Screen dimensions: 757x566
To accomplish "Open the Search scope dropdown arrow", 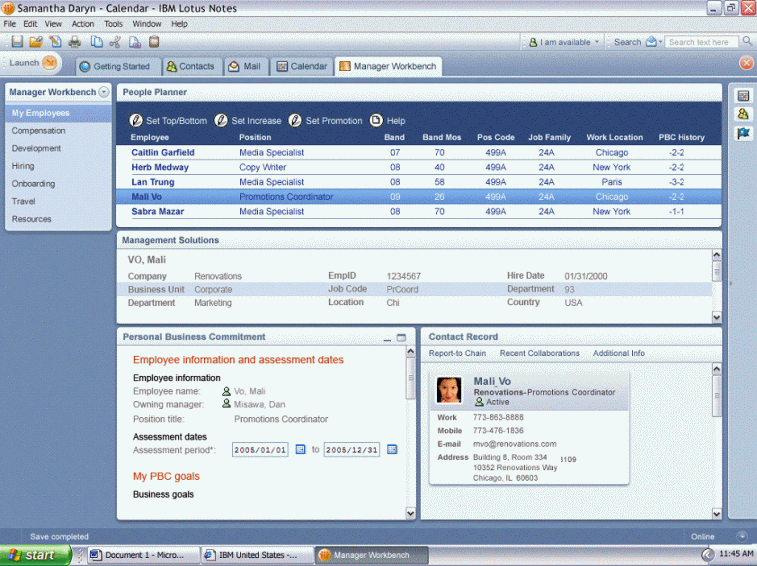I will pos(659,42).
